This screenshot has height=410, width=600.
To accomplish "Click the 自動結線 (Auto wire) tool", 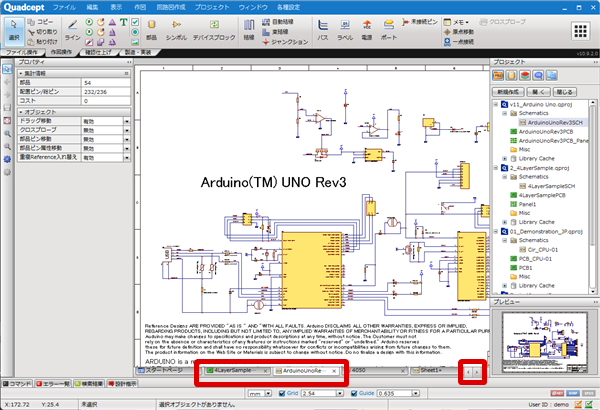I will point(278,22).
